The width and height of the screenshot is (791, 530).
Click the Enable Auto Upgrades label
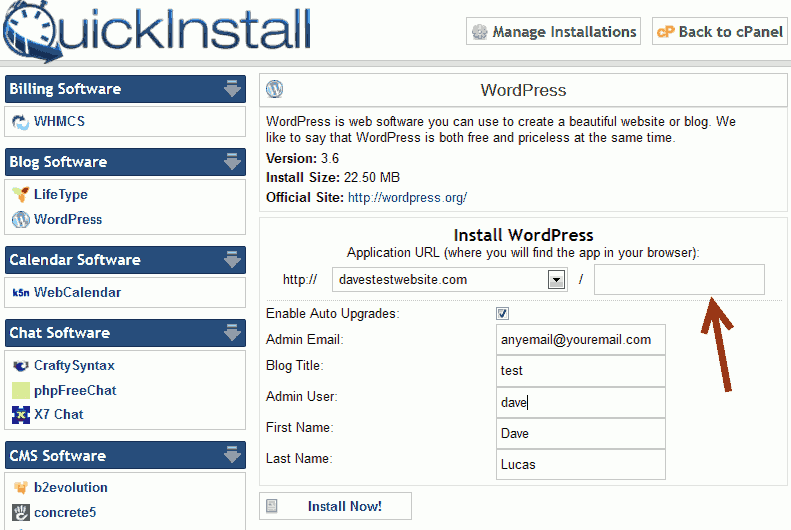332,314
